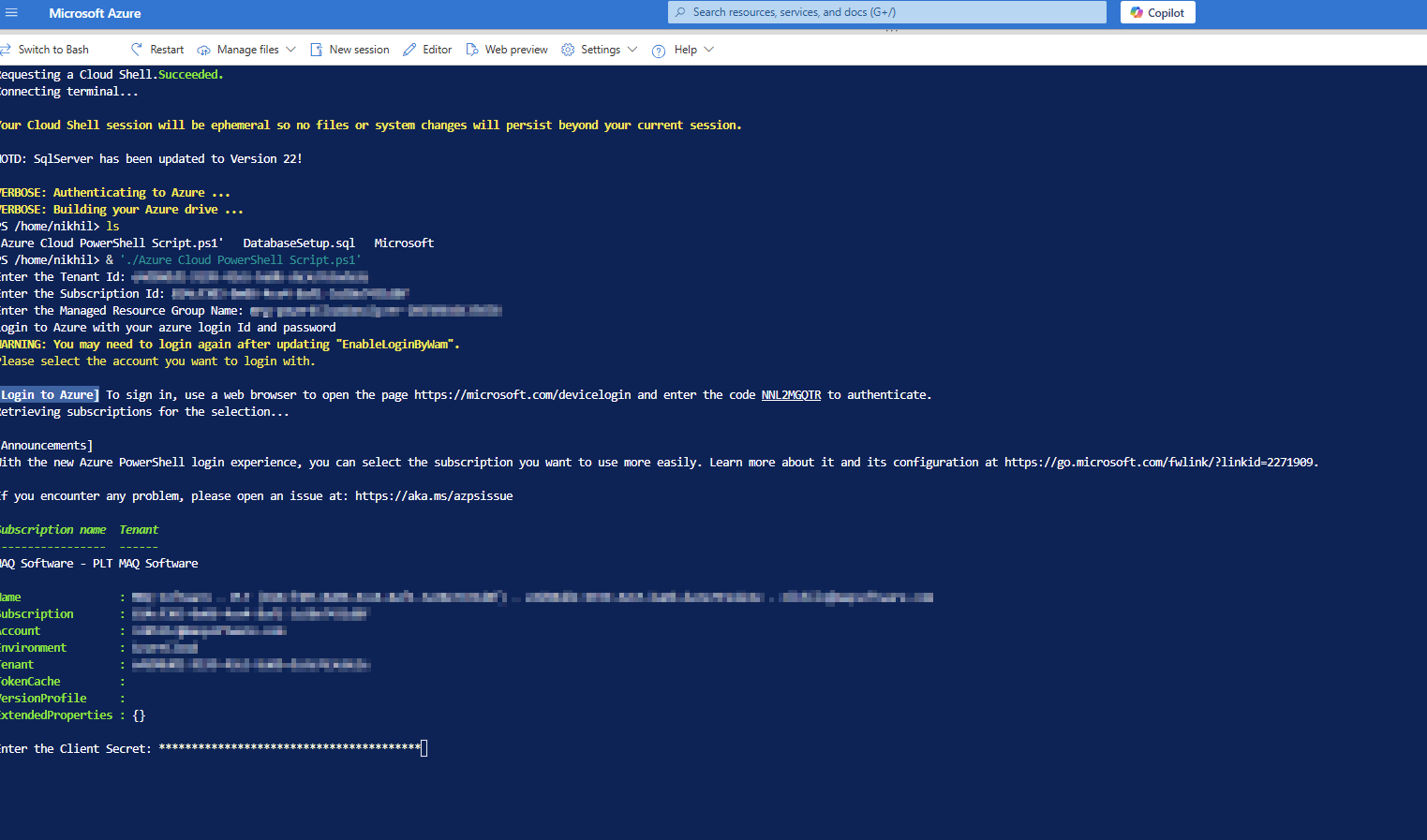This screenshot has height=840, width=1427.
Task: Click the Switch to Bash arrows icon
Action: [x=6, y=50]
